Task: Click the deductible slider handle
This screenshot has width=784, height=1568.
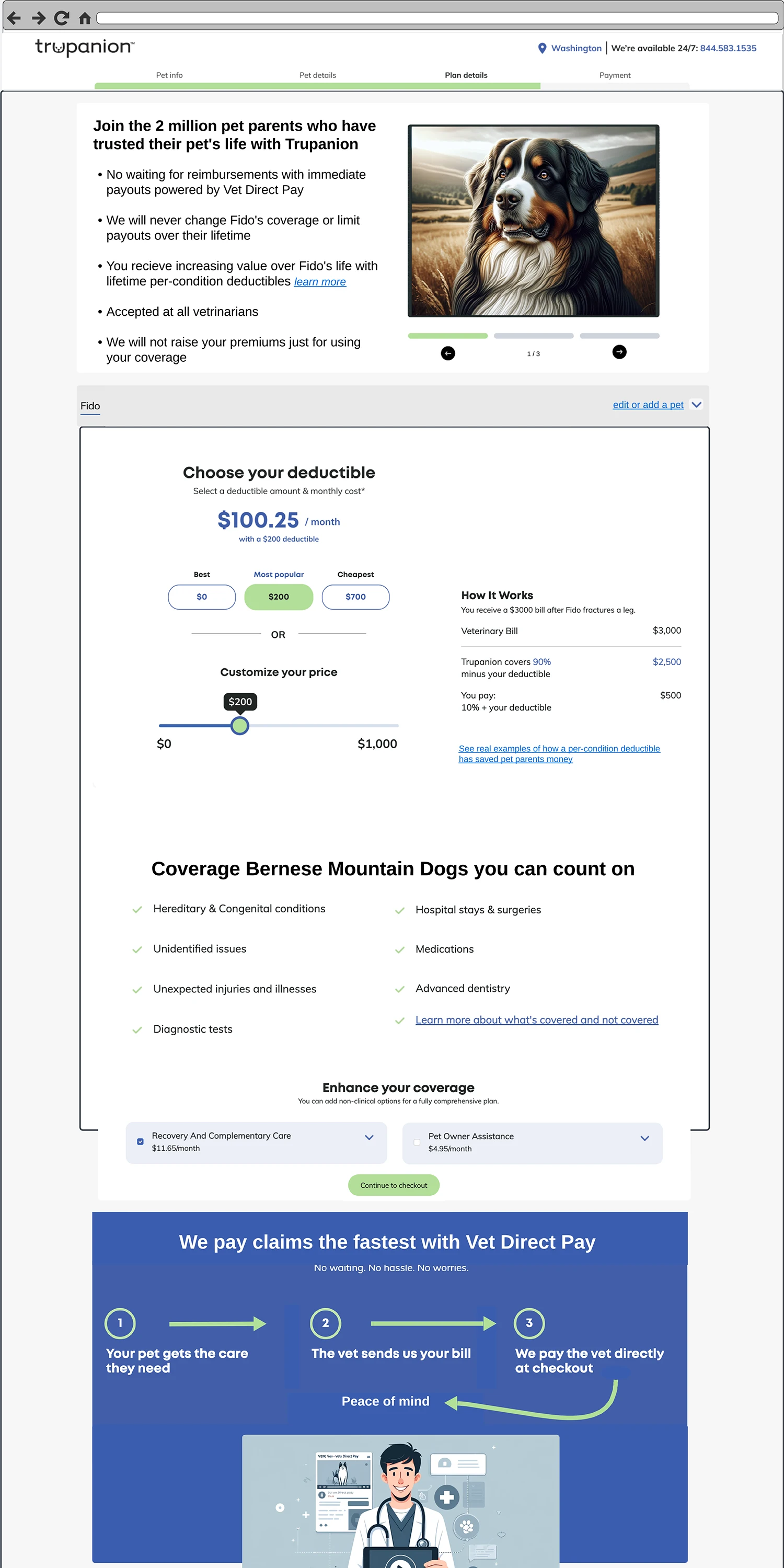Action: [240, 726]
